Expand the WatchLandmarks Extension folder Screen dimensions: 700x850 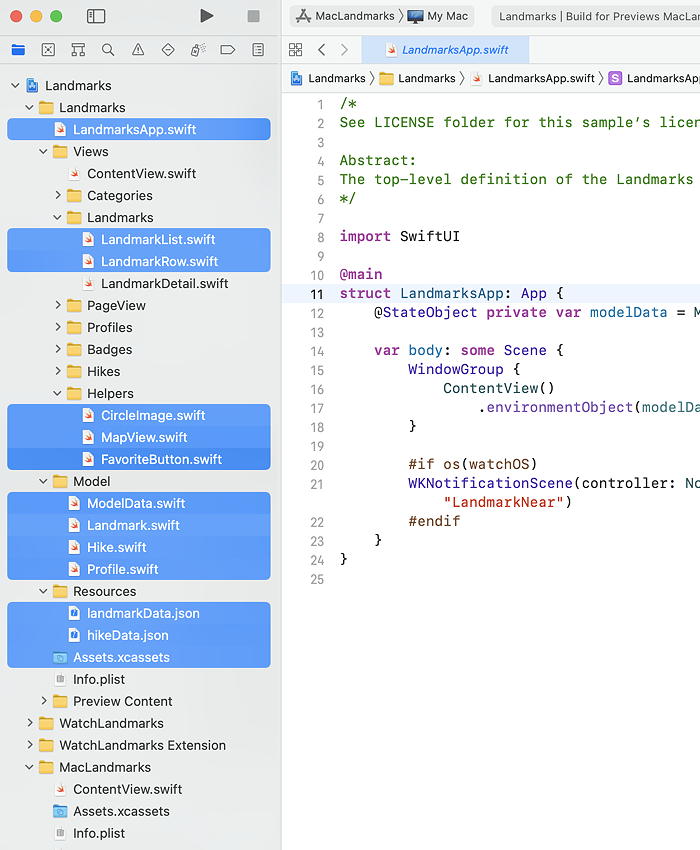[x=29, y=745]
